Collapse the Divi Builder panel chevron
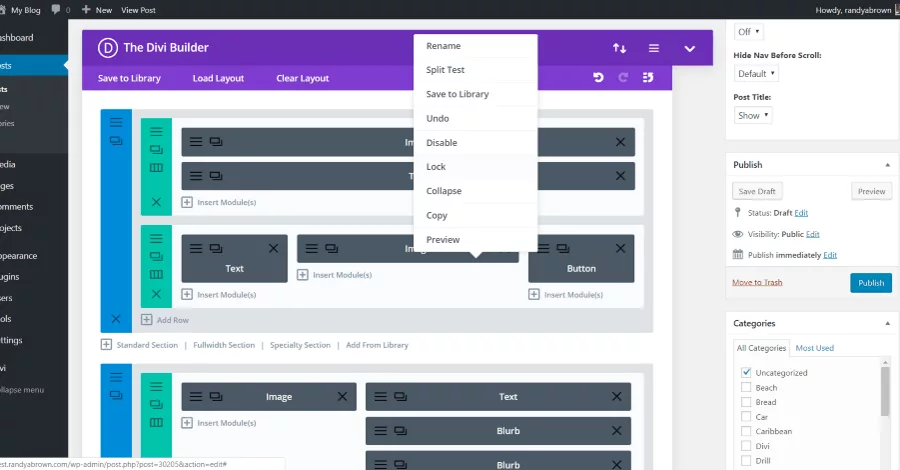Image resolution: width=900 pixels, height=470 pixels. (x=689, y=49)
